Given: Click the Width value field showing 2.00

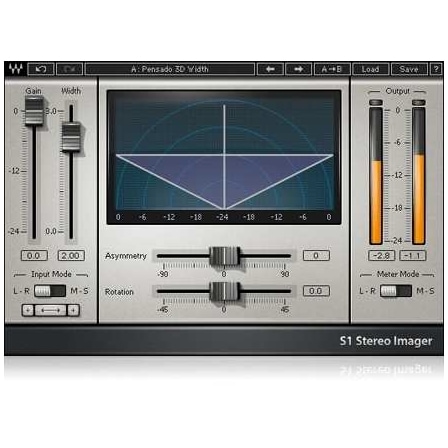Looking at the screenshot, I should pyautogui.click(x=71, y=256).
